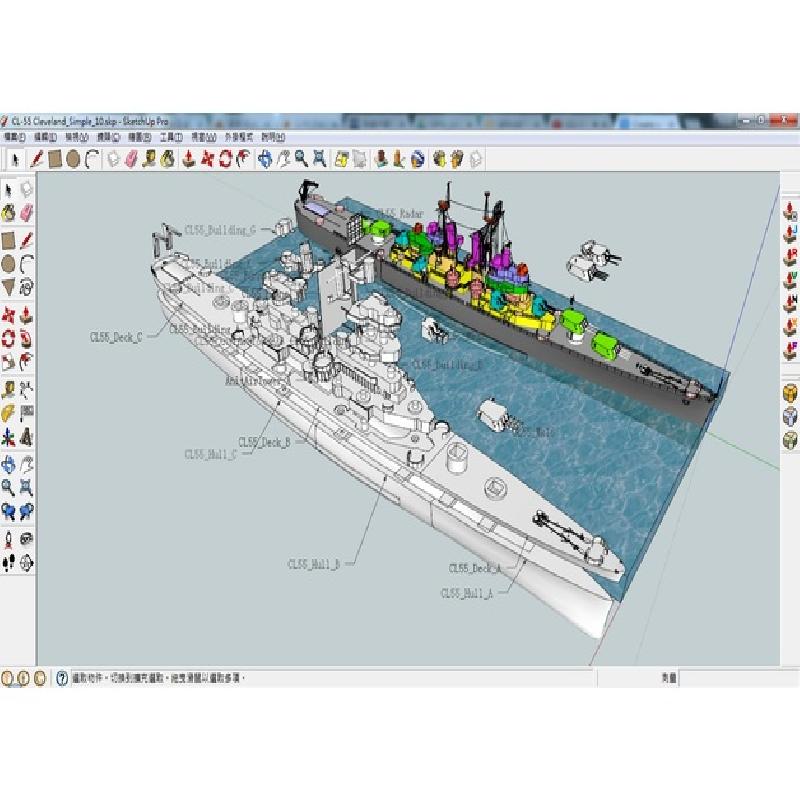Activate the Follow Me tool
The height and width of the screenshot is (800, 800).
[26, 338]
